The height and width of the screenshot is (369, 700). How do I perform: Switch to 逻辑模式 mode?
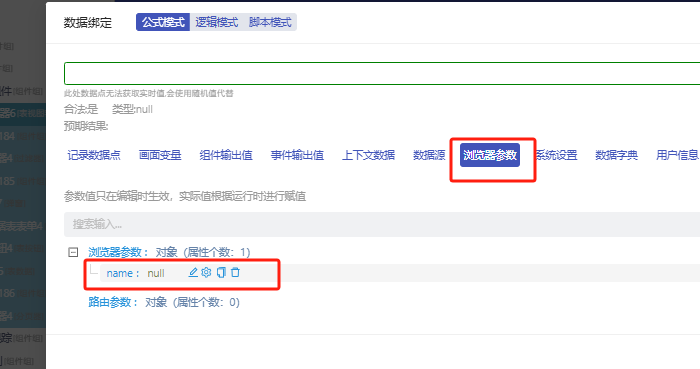coord(217,22)
